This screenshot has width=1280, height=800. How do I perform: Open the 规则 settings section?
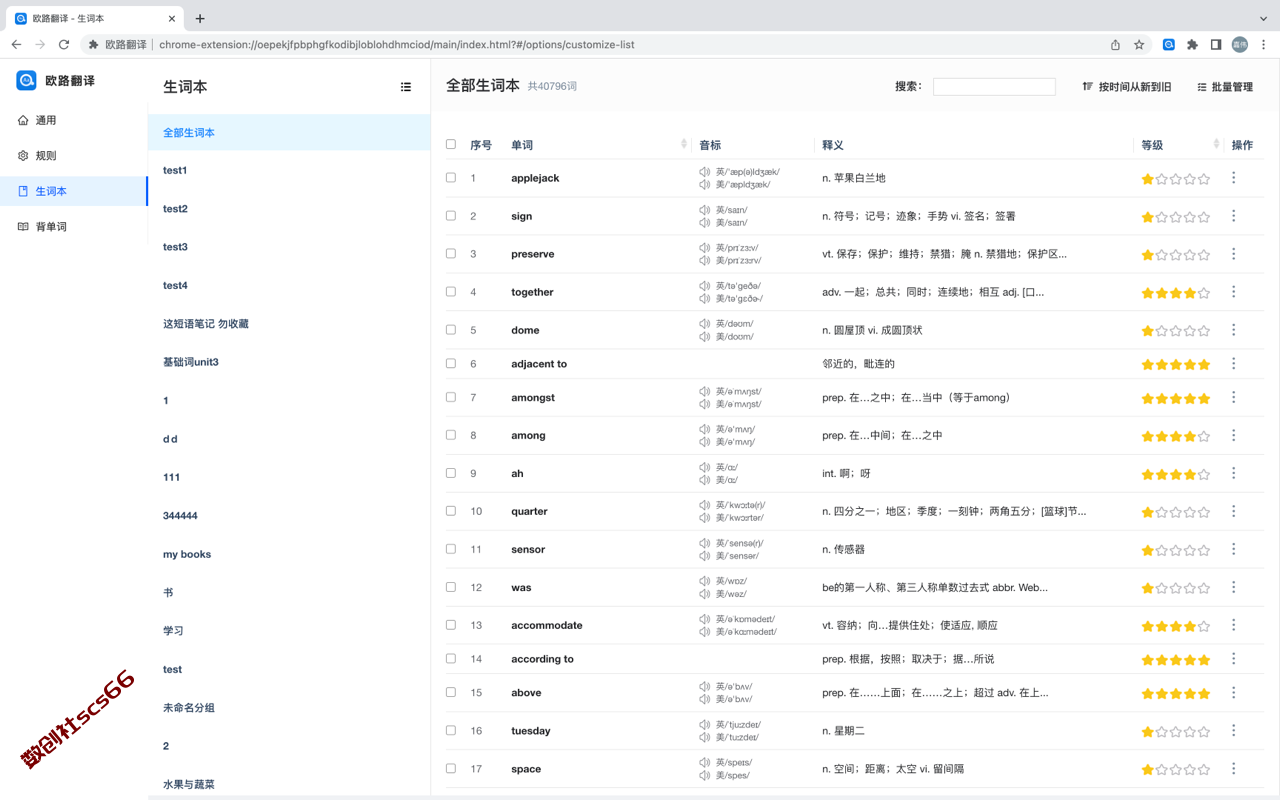point(74,156)
